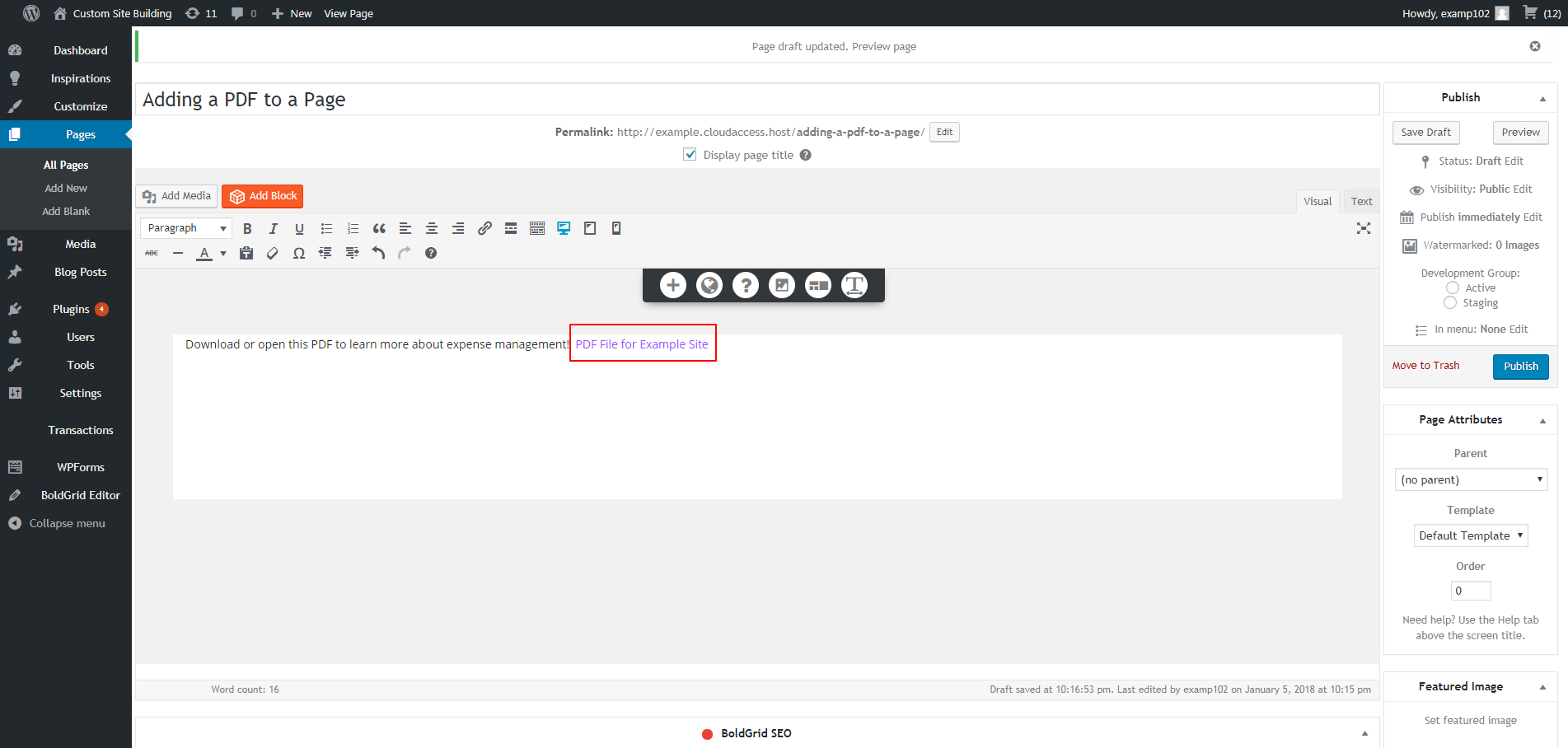Screen dimensions: 1568x748
Task: Collapse the Featured Image panel
Action: pyautogui.click(x=1542, y=687)
